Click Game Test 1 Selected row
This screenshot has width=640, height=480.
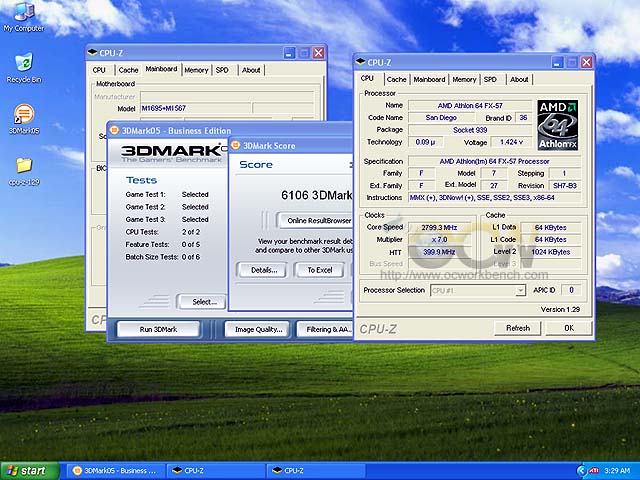pos(167,194)
